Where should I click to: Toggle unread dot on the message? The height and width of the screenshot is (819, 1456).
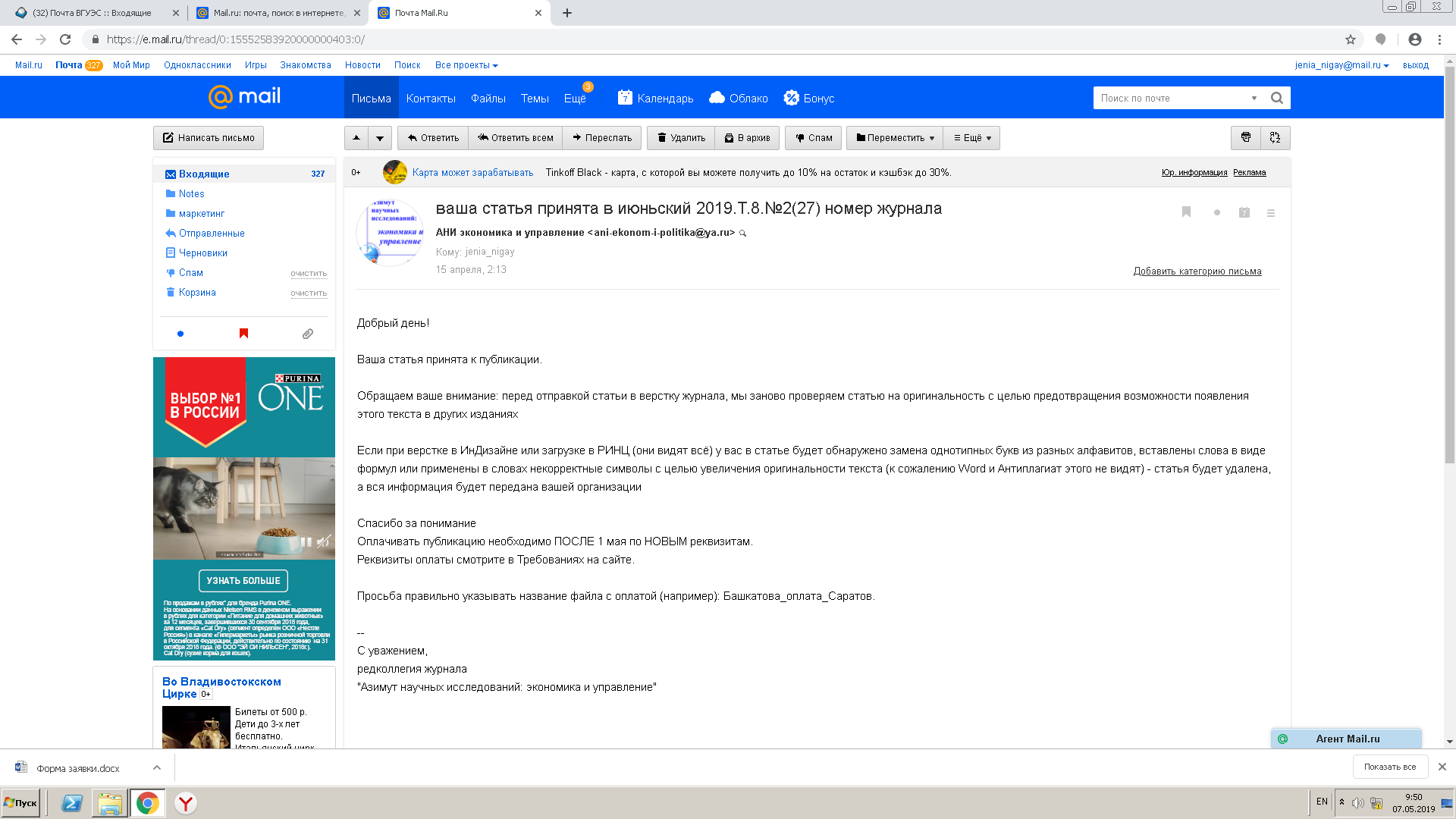coord(1216,212)
